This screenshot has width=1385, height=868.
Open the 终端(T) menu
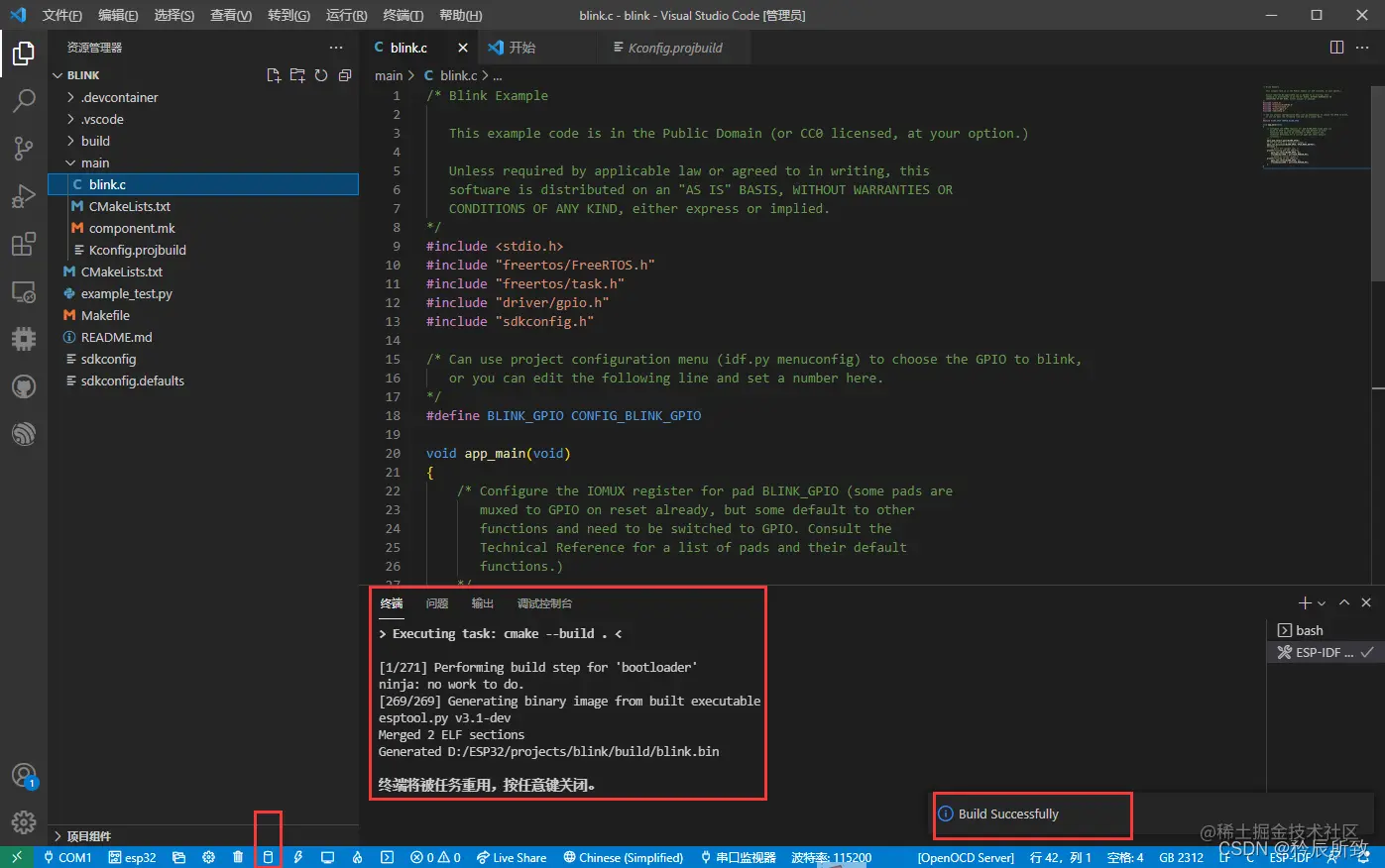(403, 15)
